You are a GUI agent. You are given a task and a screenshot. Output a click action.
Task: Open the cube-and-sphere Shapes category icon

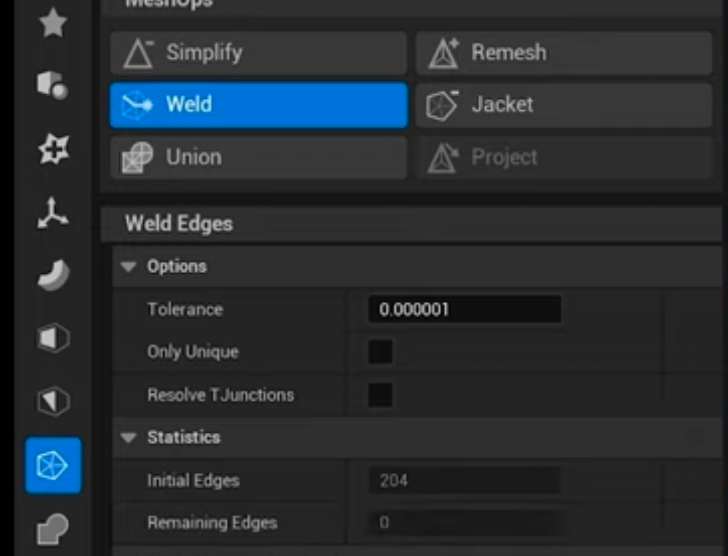(x=52, y=86)
